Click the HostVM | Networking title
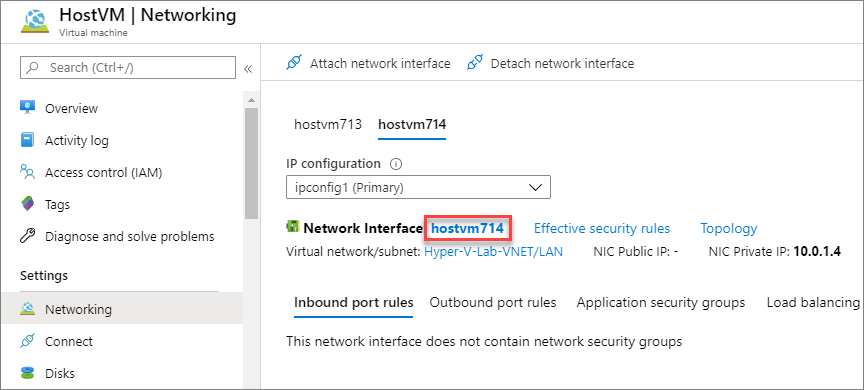864x390 pixels. tap(148, 15)
